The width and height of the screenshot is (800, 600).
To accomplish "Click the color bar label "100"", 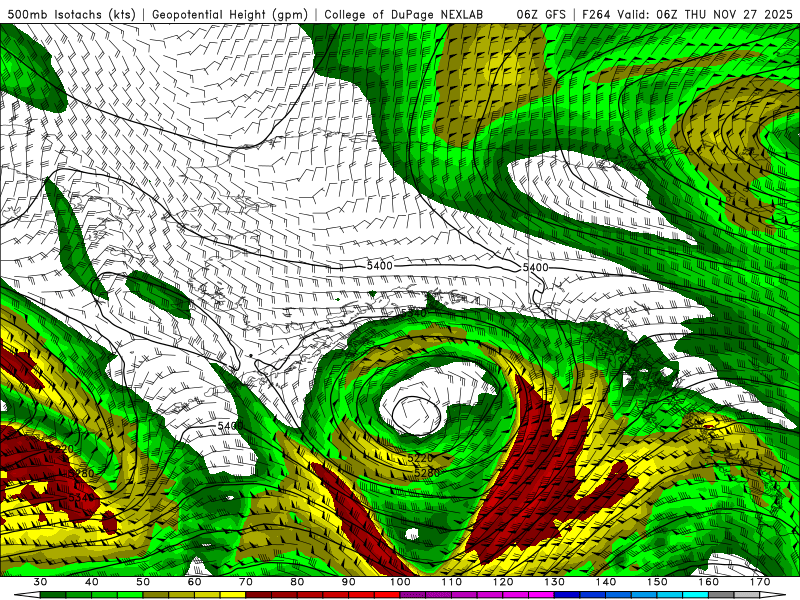I will (400, 582).
